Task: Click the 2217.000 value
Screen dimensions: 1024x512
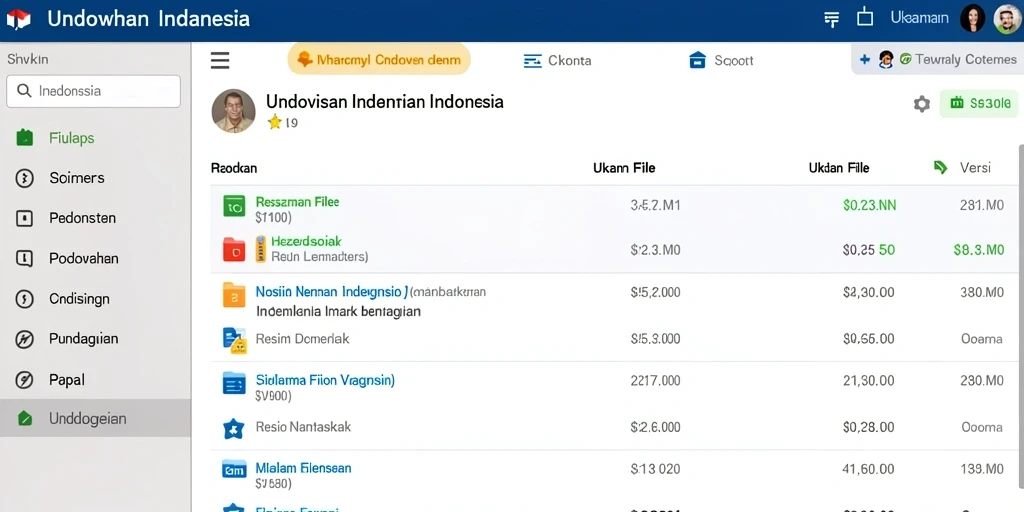Action: click(x=656, y=381)
